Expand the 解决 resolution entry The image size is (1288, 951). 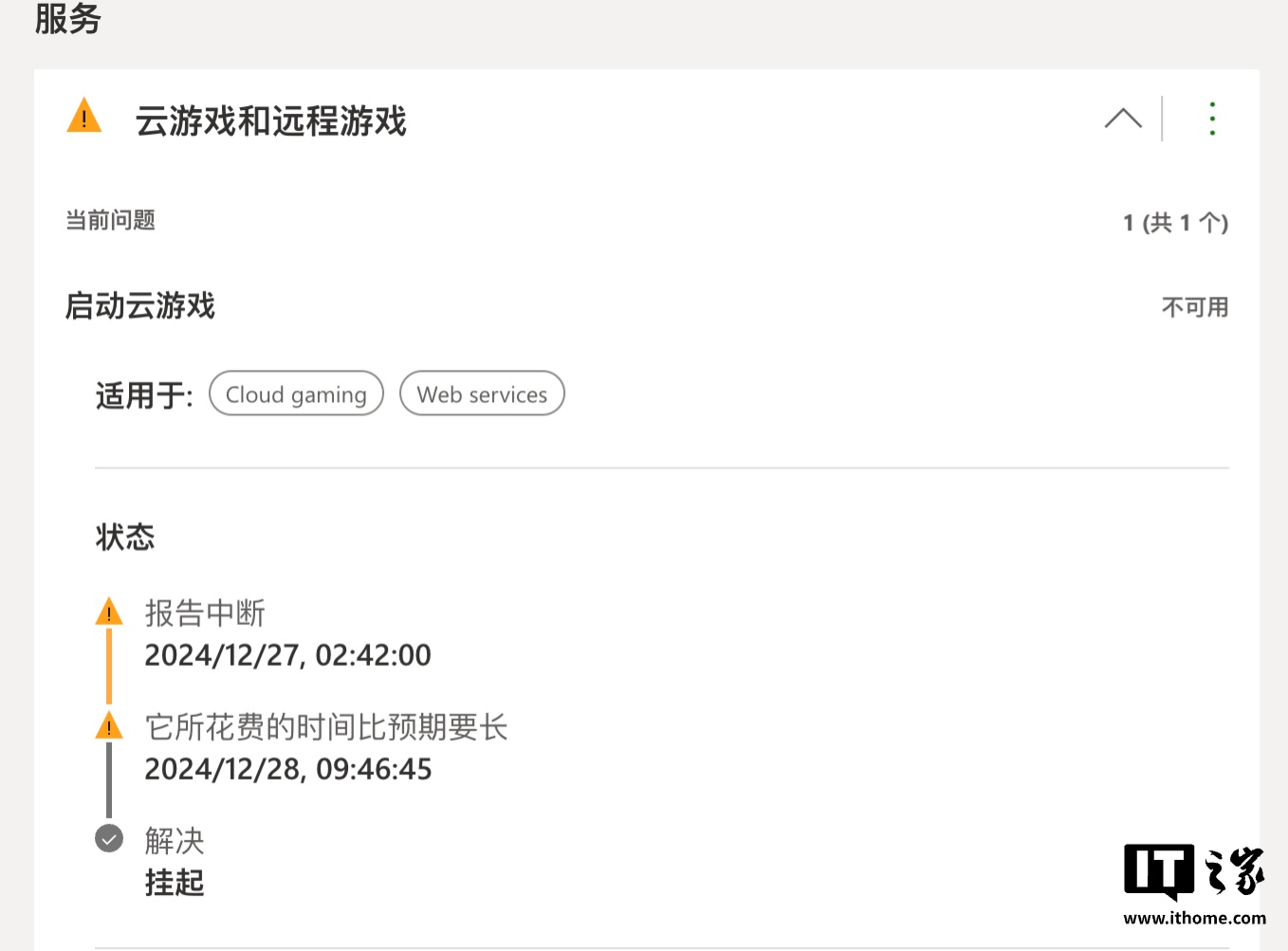coord(175,840)
